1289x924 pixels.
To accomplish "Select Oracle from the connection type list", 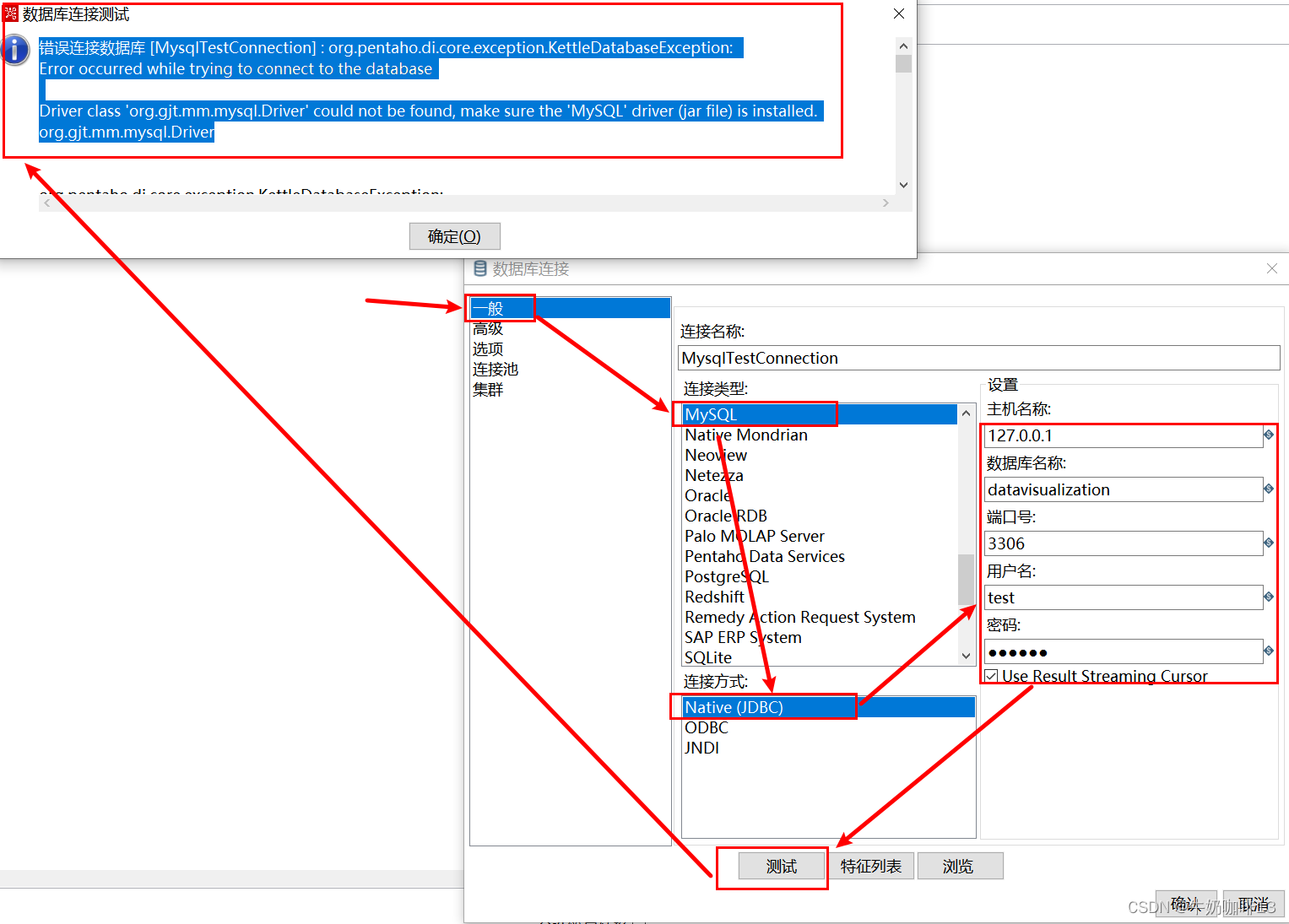I will click(x=708, y=495).
